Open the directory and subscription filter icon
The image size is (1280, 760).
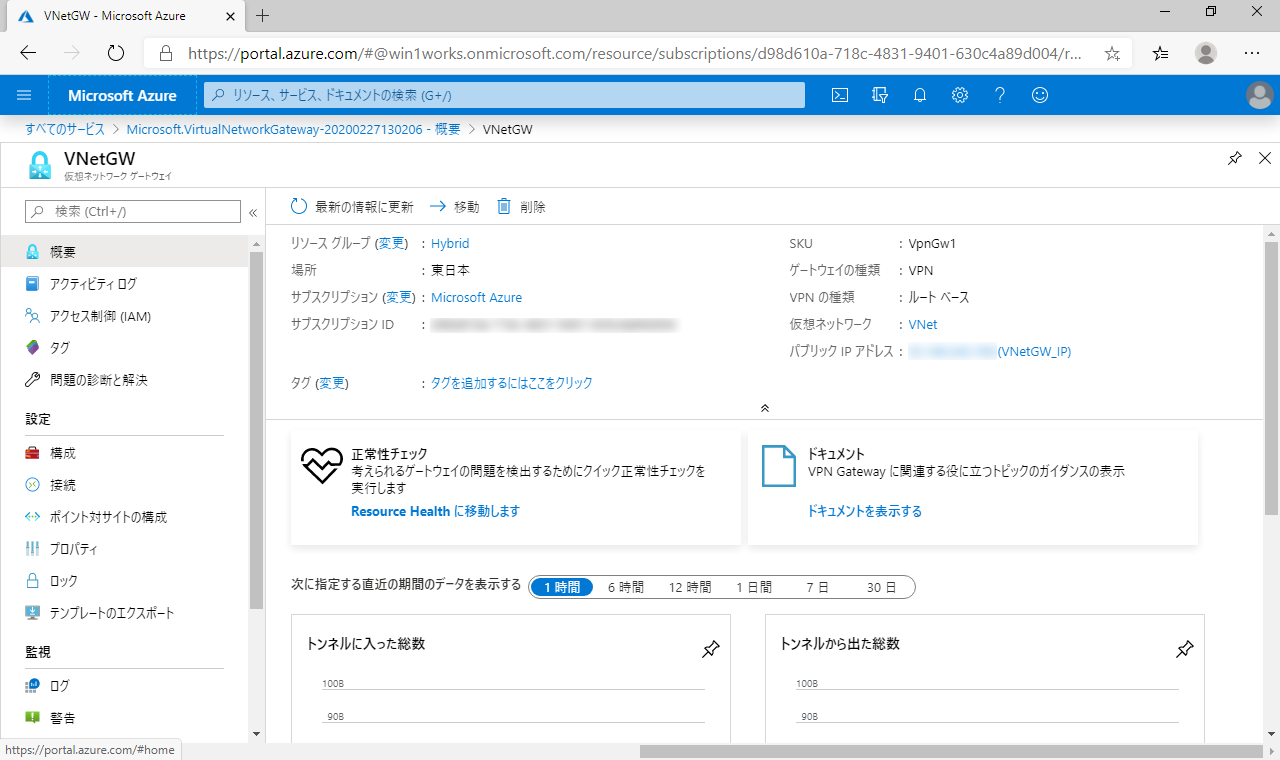pos(880,95)
